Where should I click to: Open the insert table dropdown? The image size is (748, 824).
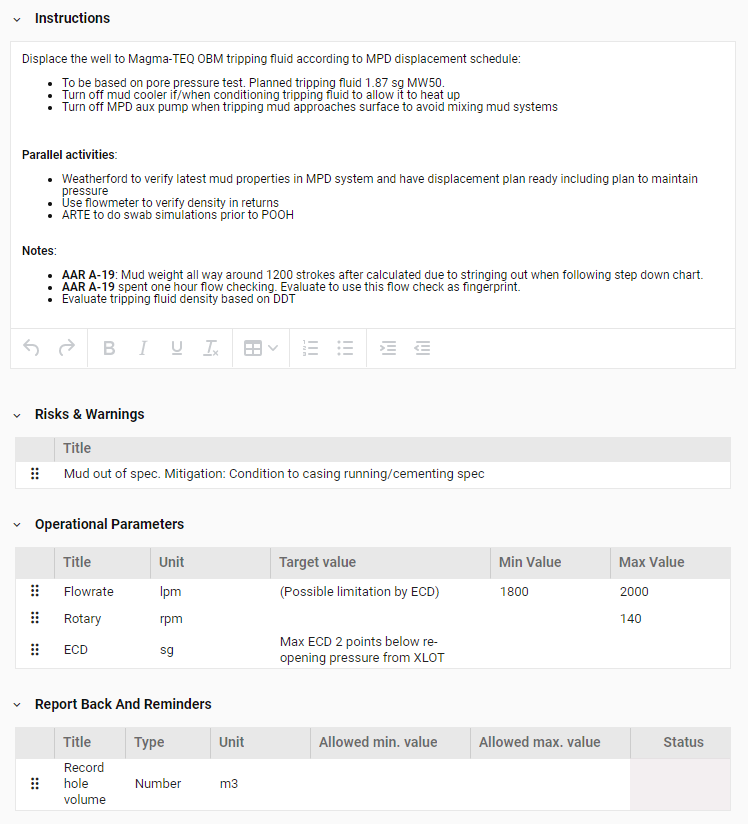pos(261,348)
